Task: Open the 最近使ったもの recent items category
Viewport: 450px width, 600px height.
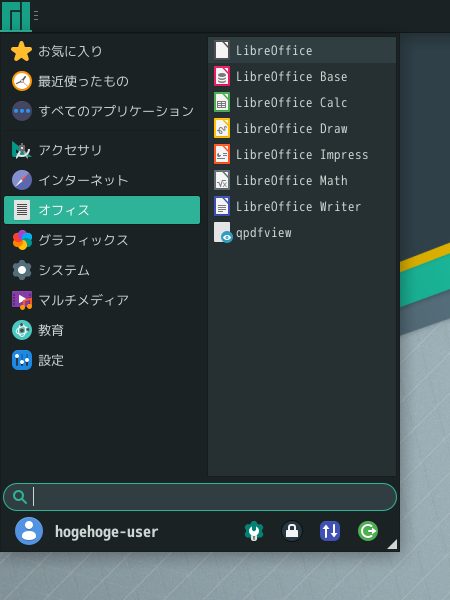Action: point(102,81)
